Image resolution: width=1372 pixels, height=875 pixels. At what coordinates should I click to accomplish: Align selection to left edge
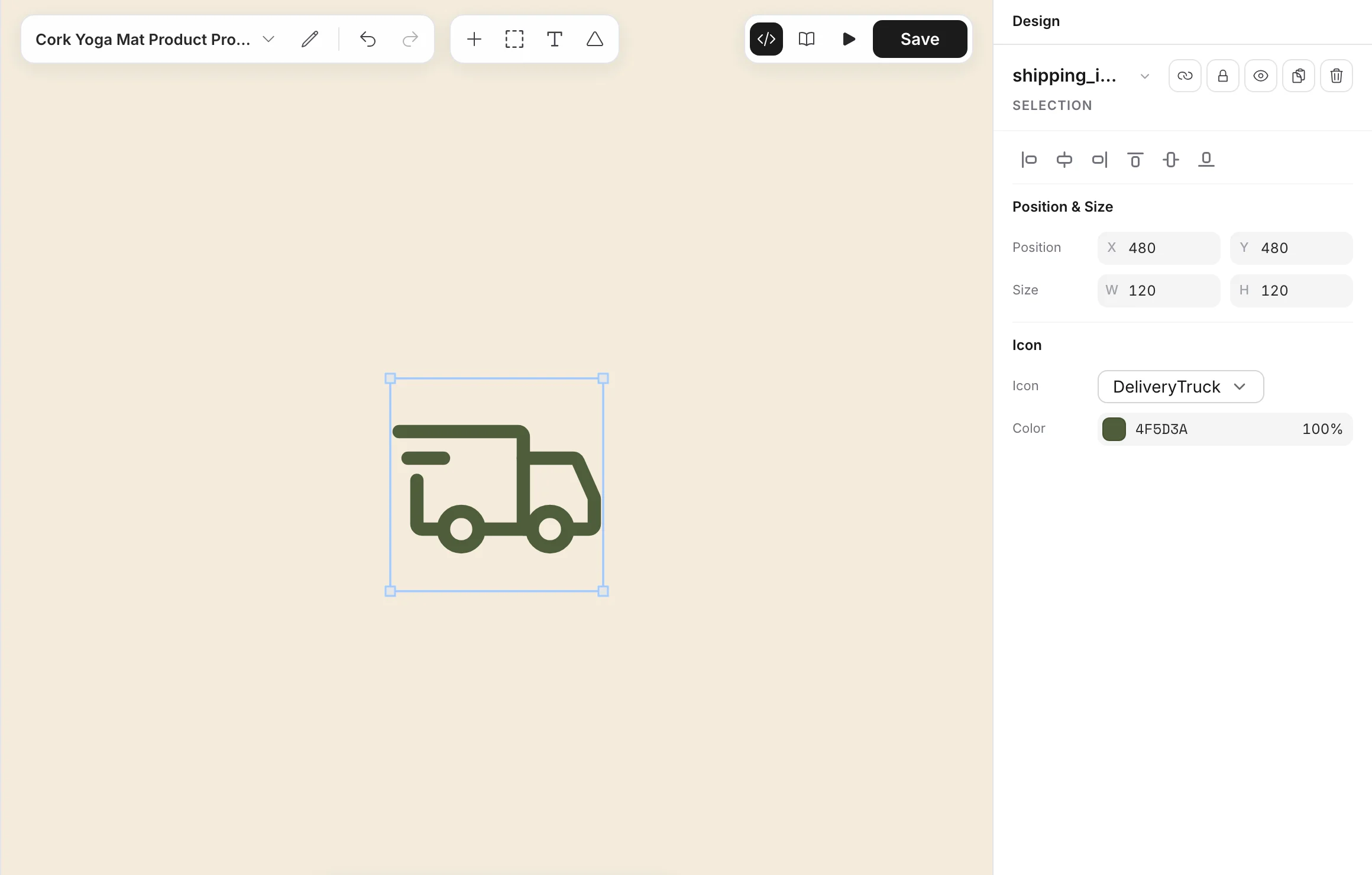click(x=1029, y=160)
